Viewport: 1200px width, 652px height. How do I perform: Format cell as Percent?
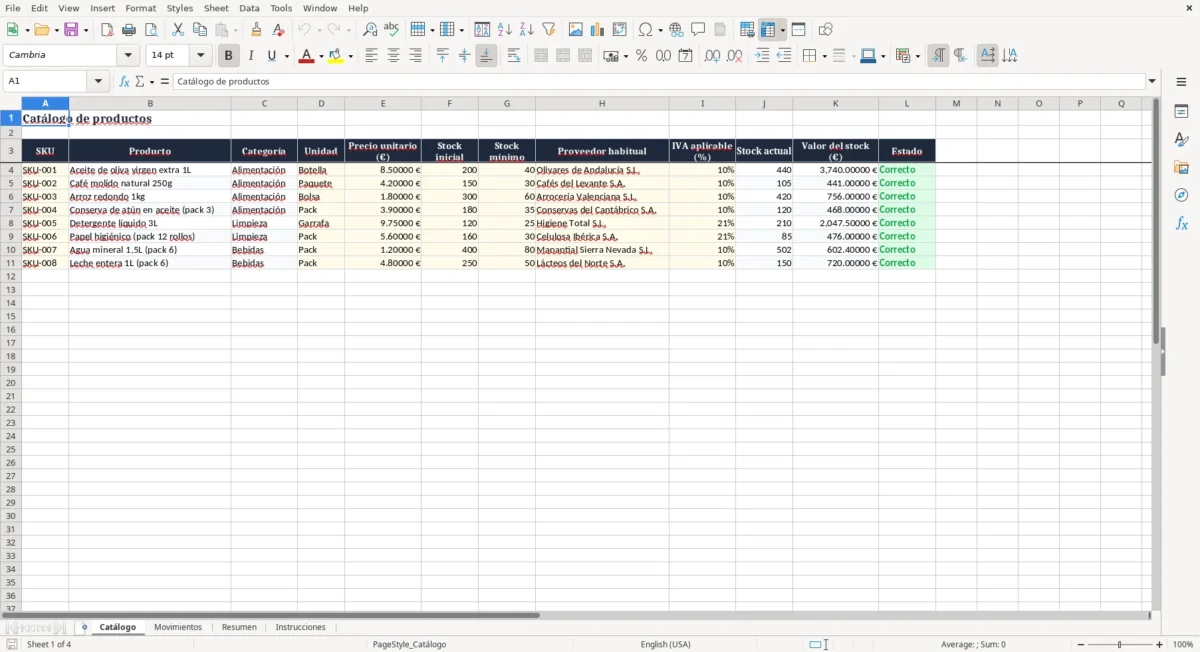642,56
